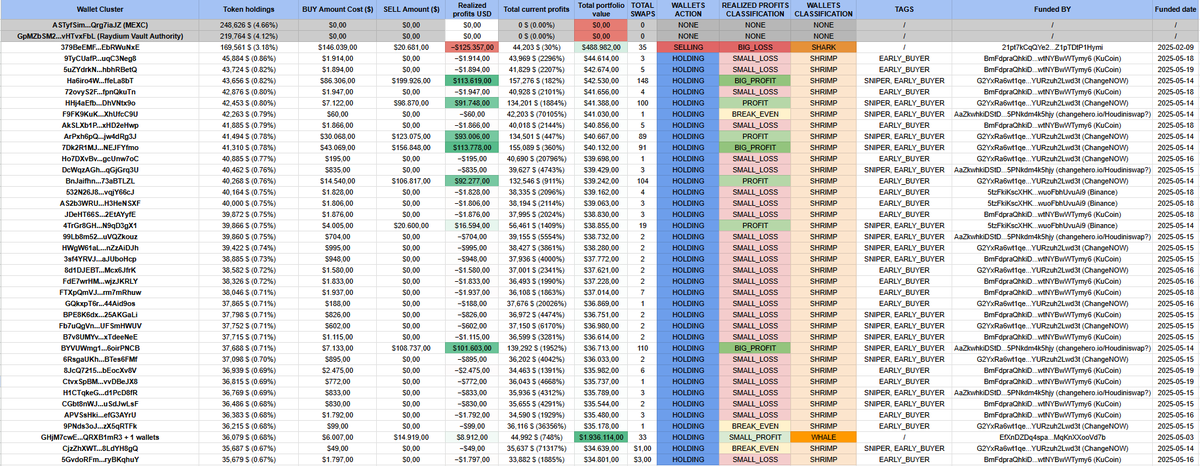Viewport: 1200px width, 466px height.
Task: Select the "TOTAL SWAPS" column header
Action: [x=642, y=7]
